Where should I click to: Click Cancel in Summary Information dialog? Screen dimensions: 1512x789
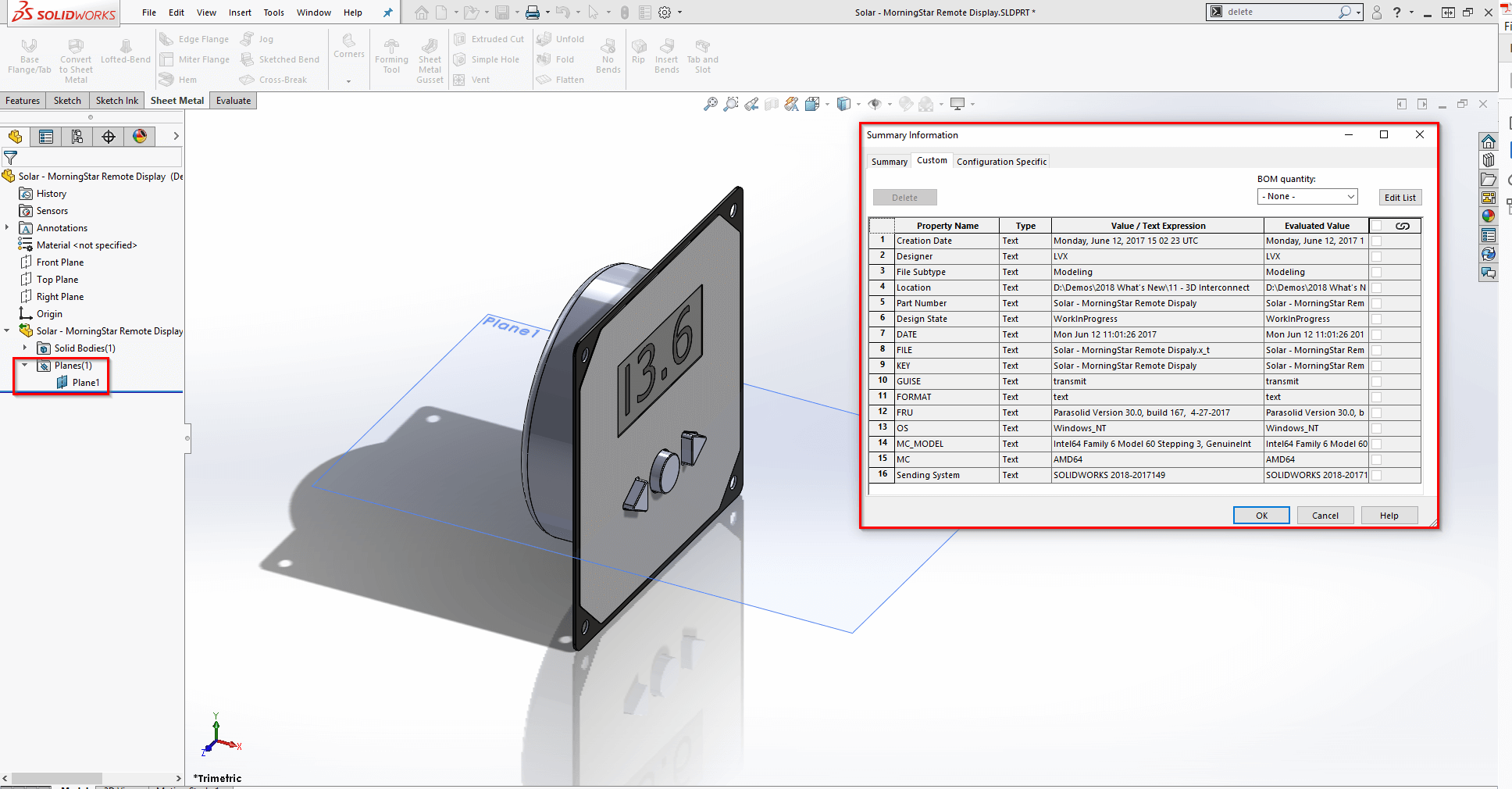point(1325,516)
